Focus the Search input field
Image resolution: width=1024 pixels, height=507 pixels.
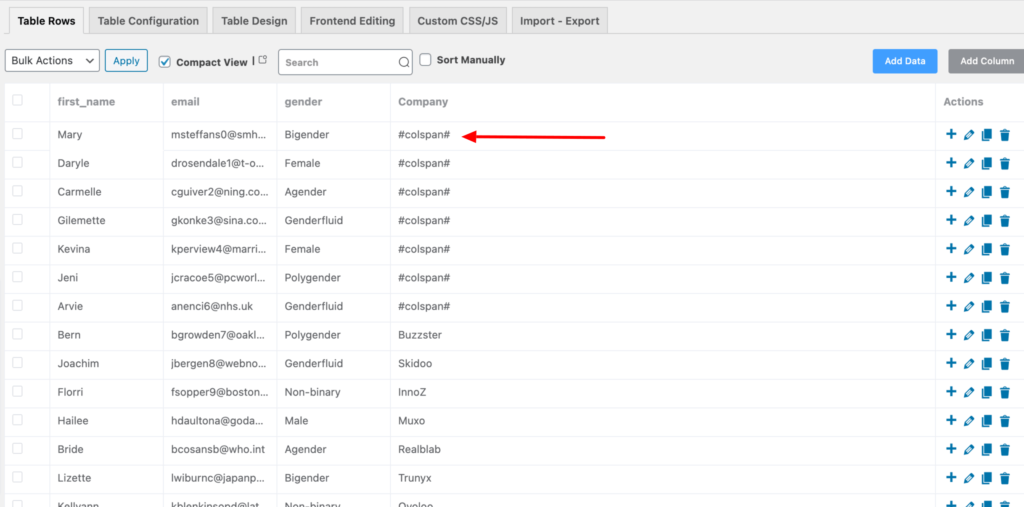click(x=338, y=62)
